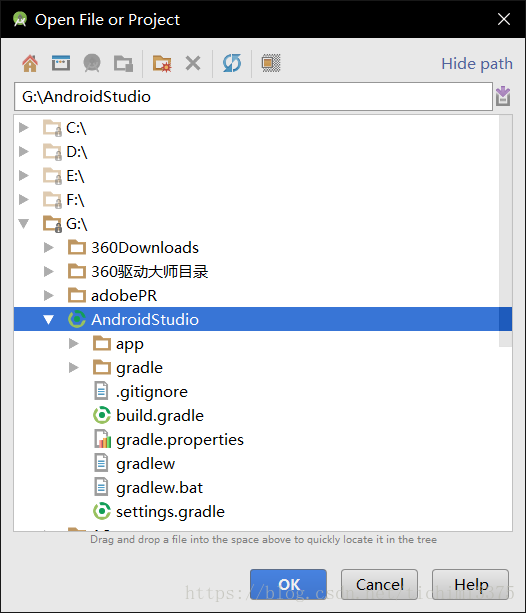Image resolution: width=526 pixels, height=613 pixels.
Task: Confirm with the OK button
Action: (x=288, y=584)
